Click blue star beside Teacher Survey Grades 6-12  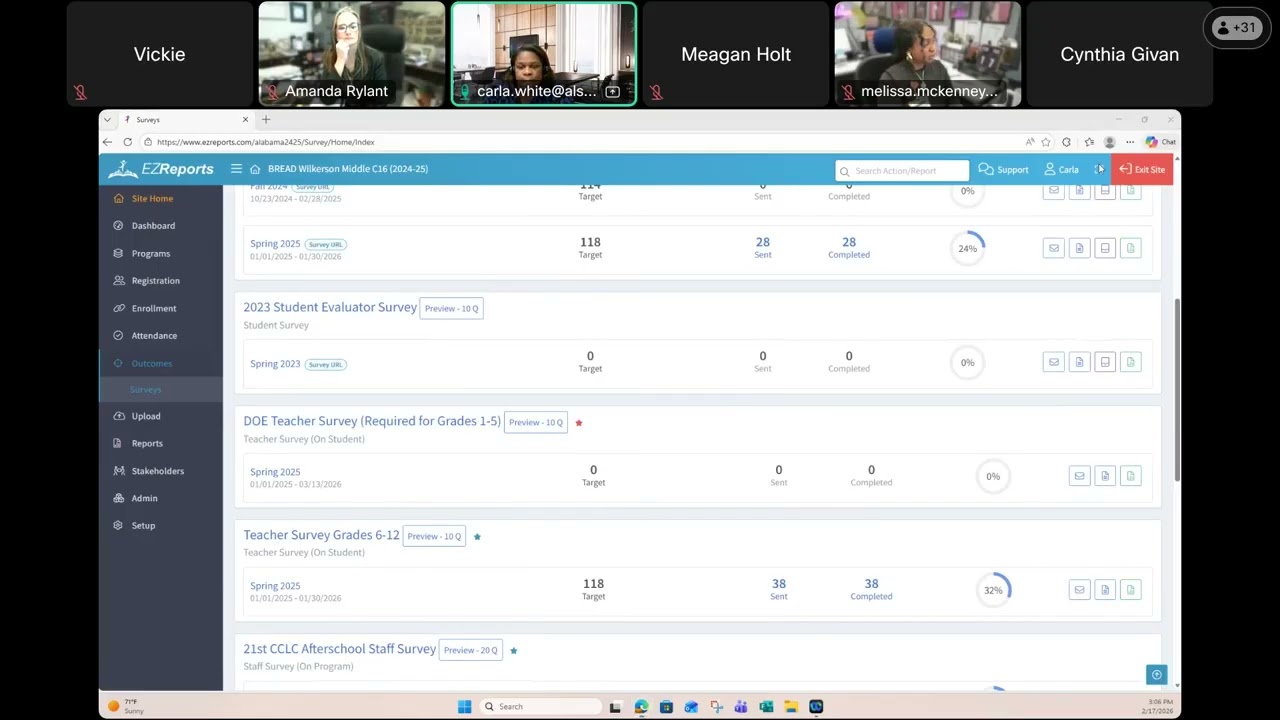coord(477,537)
